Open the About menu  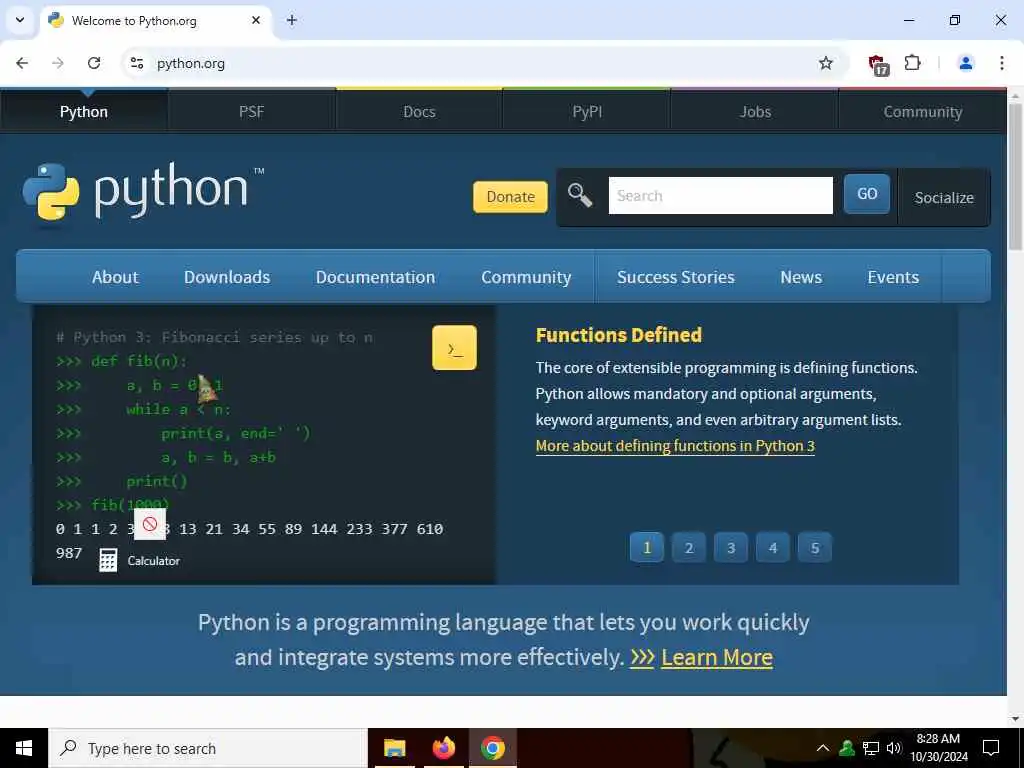pyautogui.click(x=115, y=277)
